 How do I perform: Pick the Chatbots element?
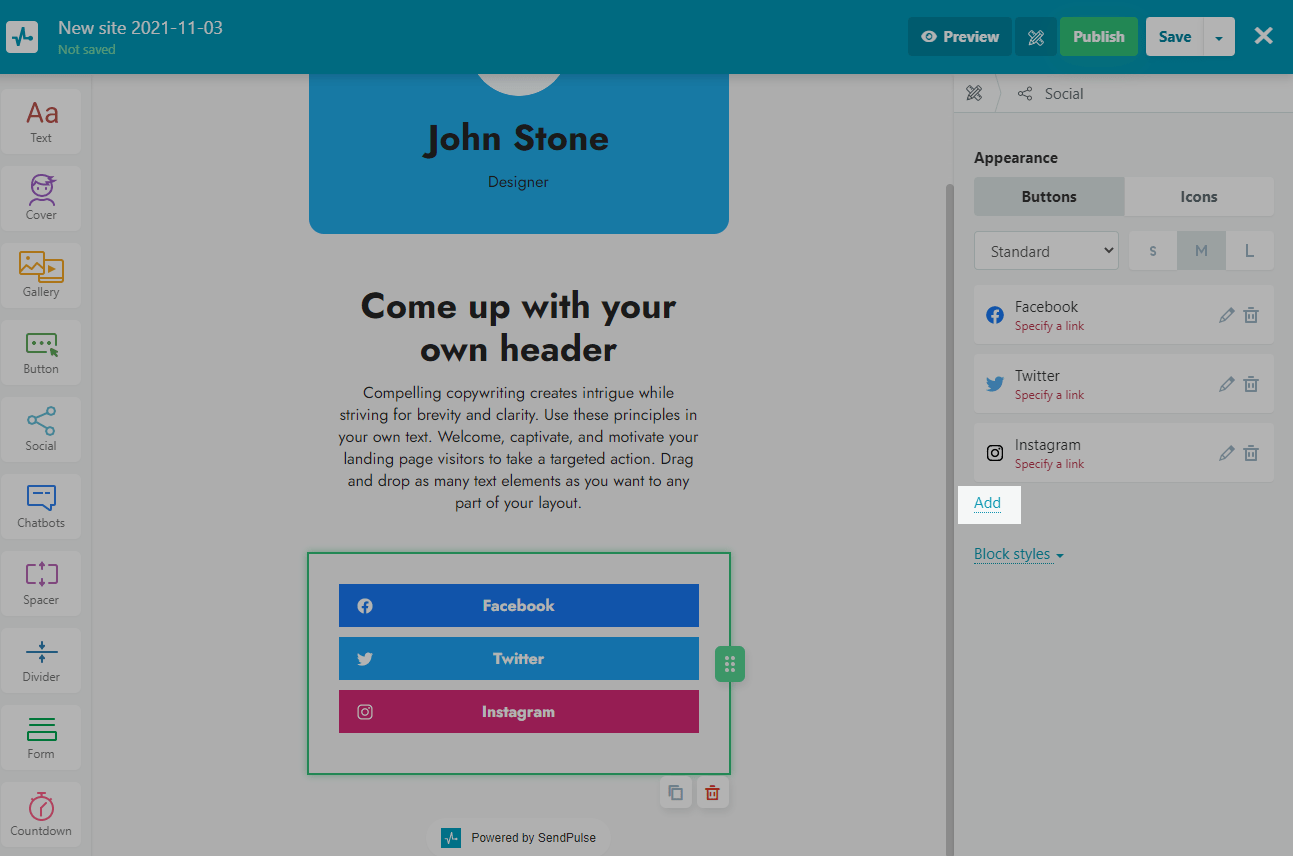(41, 506)
